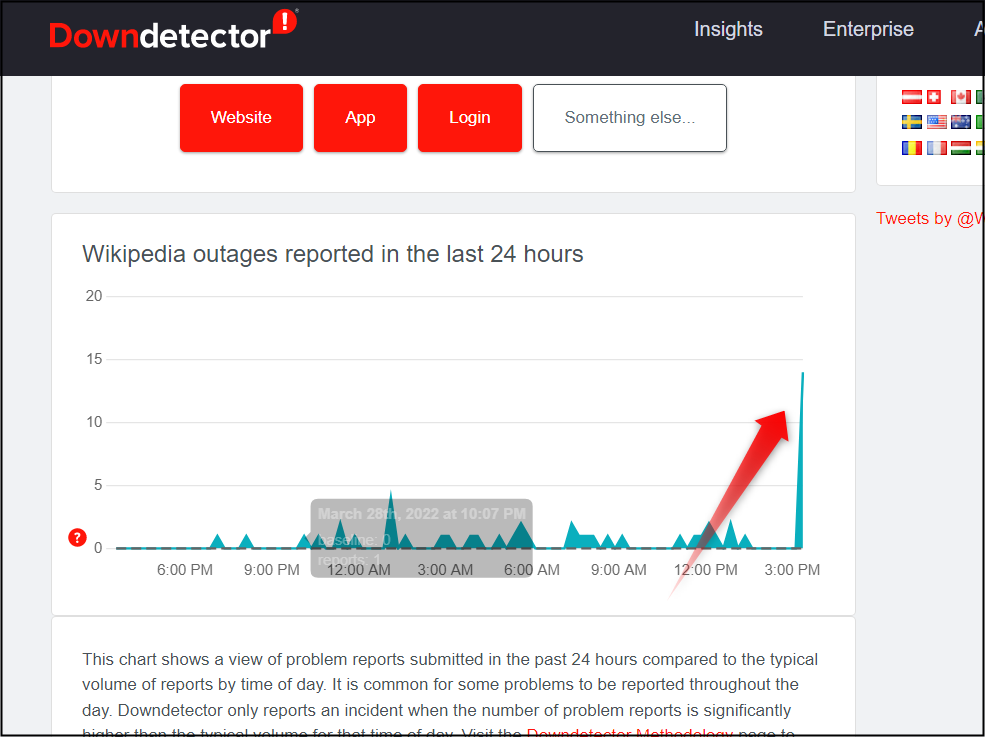Click the 6:00 PM axis label
Screen dimensions: 985x737
coord(185,570)
